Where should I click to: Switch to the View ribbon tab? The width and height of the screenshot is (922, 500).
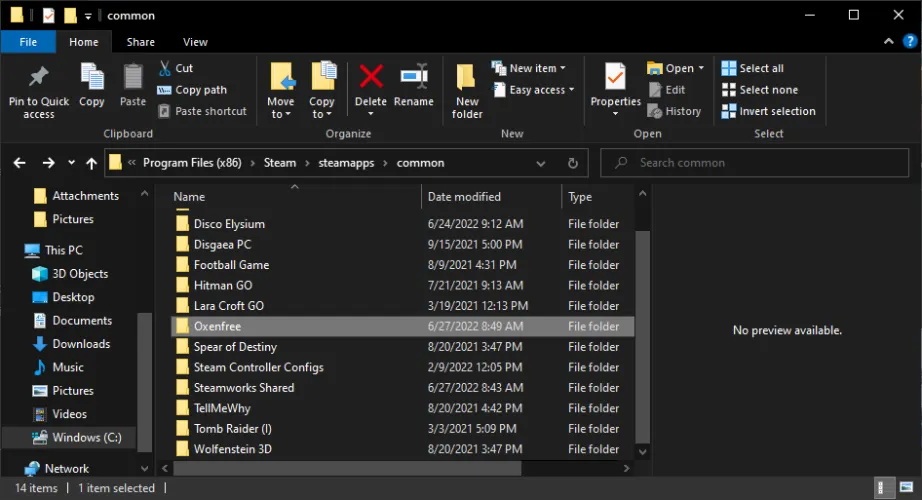click(195, 42)
